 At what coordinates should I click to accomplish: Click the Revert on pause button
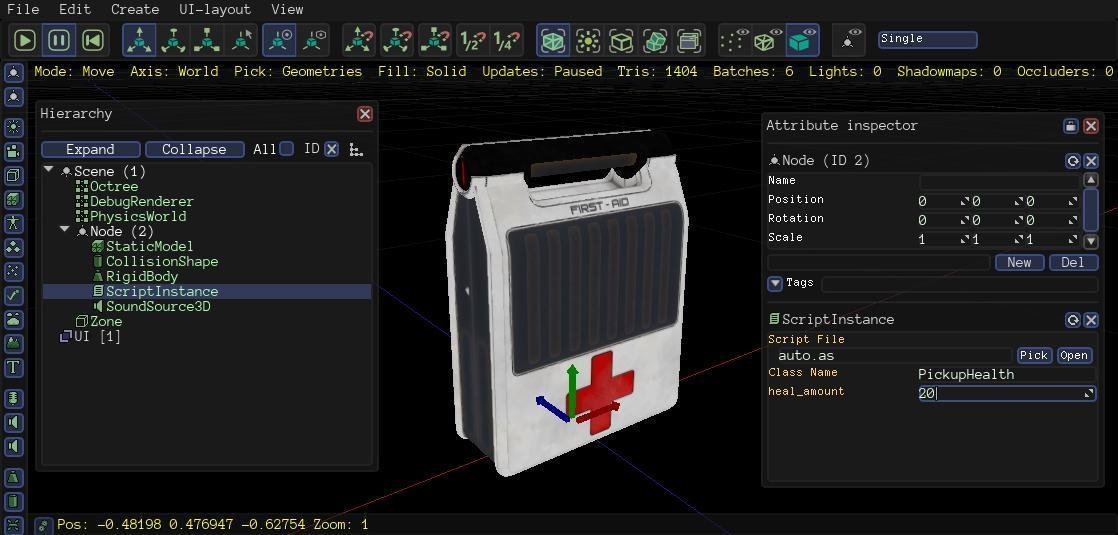pos(93,40)
